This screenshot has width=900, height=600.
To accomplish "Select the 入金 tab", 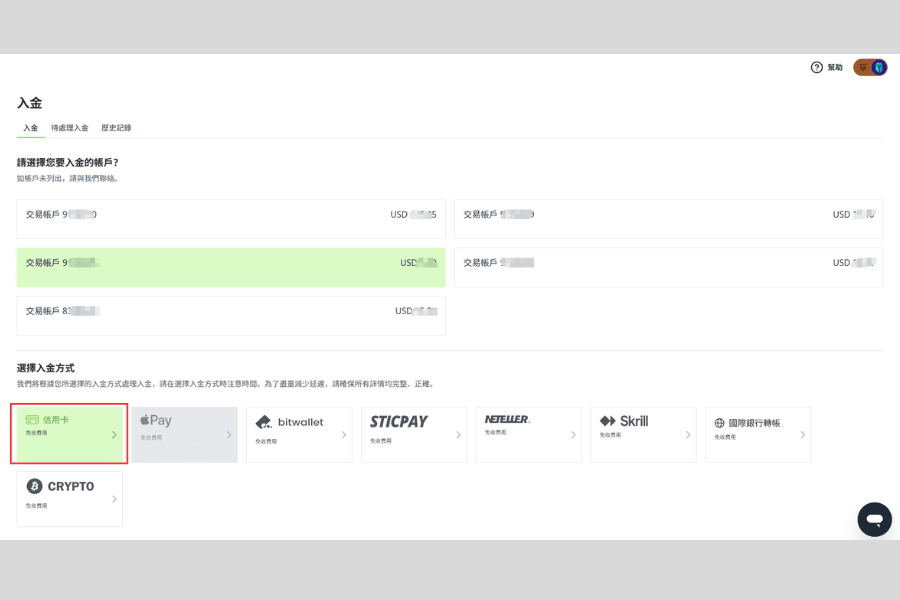I will point(30,128).
